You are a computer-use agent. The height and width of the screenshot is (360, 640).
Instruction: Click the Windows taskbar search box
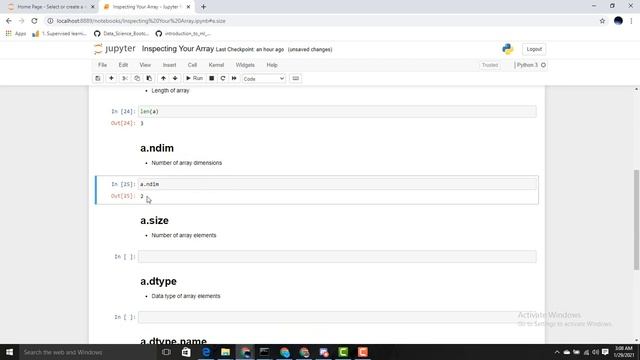coord(88,352)
